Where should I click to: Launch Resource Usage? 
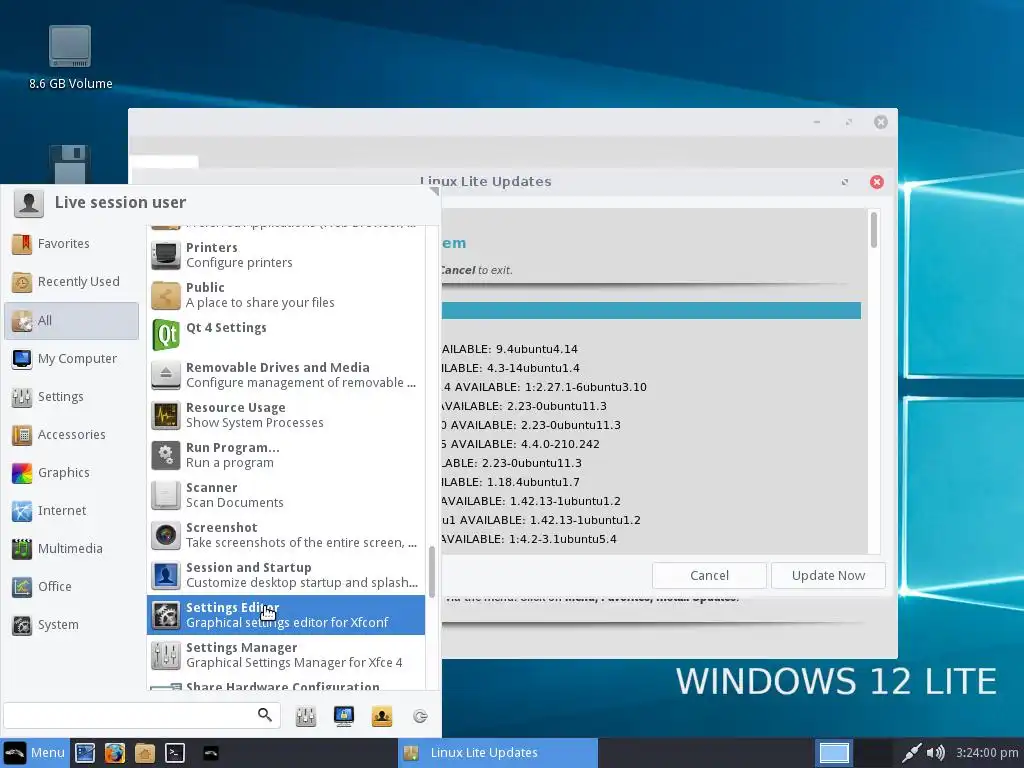286,415
